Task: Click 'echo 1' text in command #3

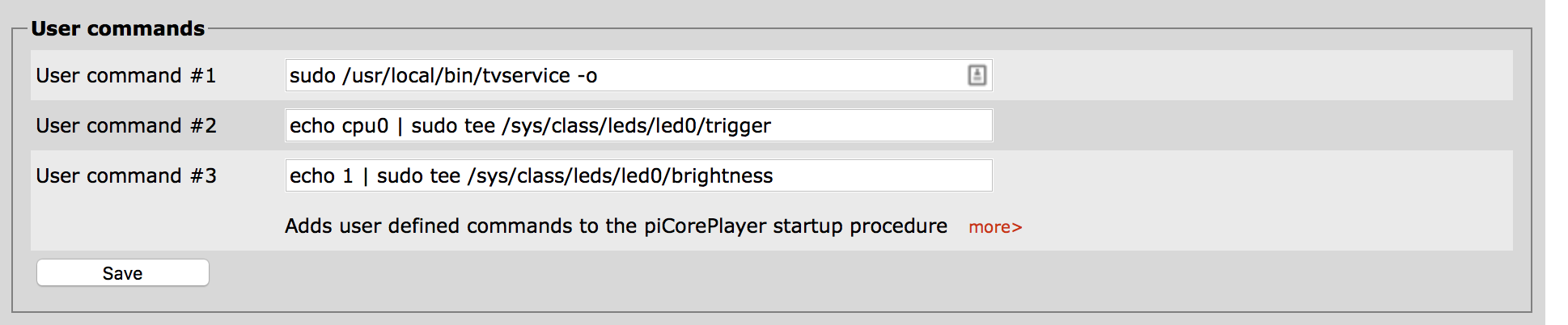Action: 321,175
